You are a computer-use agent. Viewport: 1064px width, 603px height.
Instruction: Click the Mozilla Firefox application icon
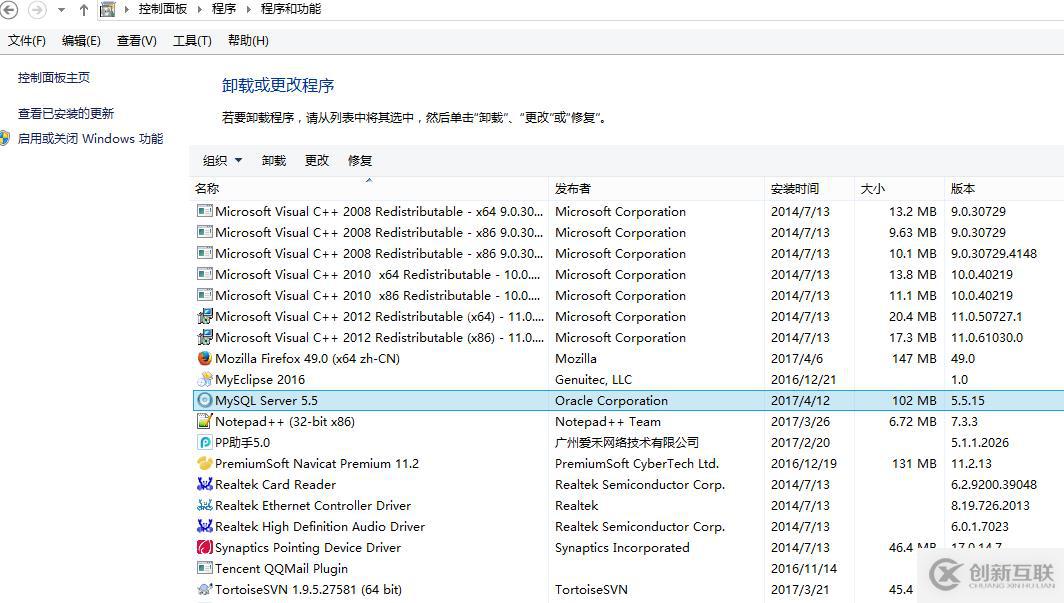click(x=204, y=358)
